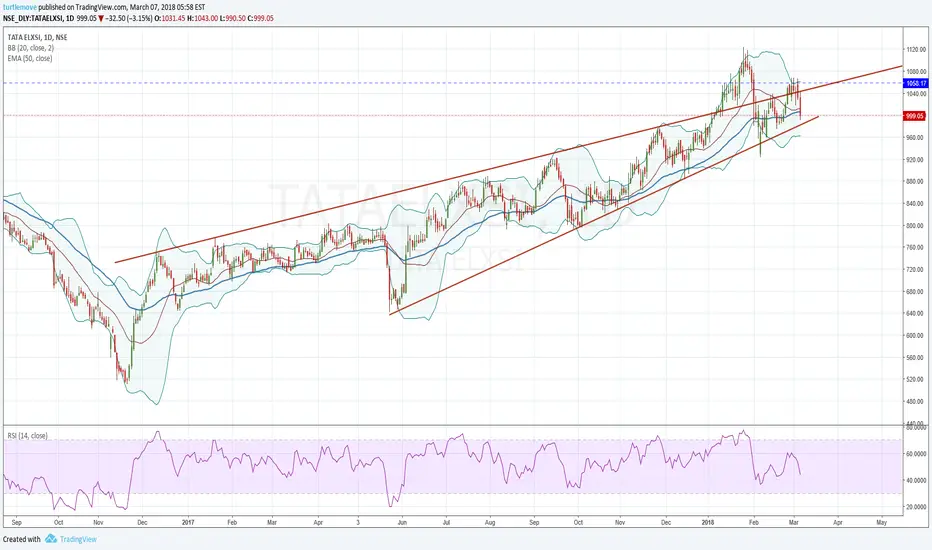Click the 840.00 price axis label

pos(916,204)
